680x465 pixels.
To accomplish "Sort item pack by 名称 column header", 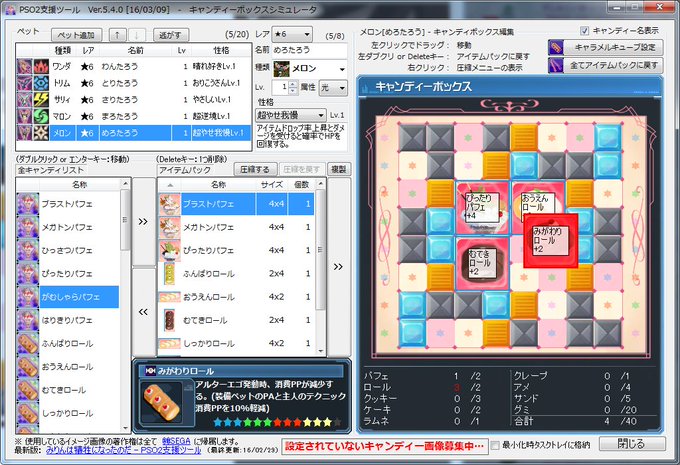I will tap(219, 184).
